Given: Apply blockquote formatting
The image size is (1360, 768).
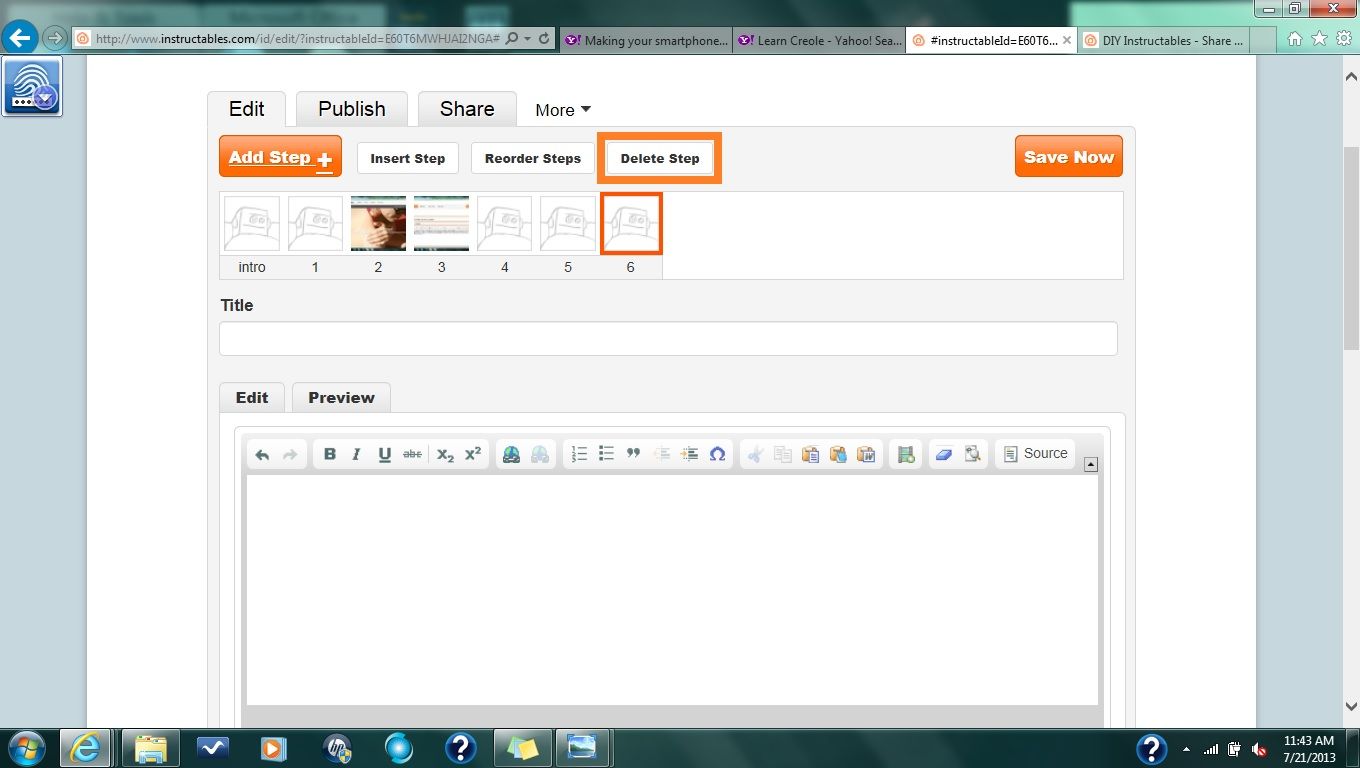Looking at the screenshot, I should pyautogui.click(x=633, y=454).
